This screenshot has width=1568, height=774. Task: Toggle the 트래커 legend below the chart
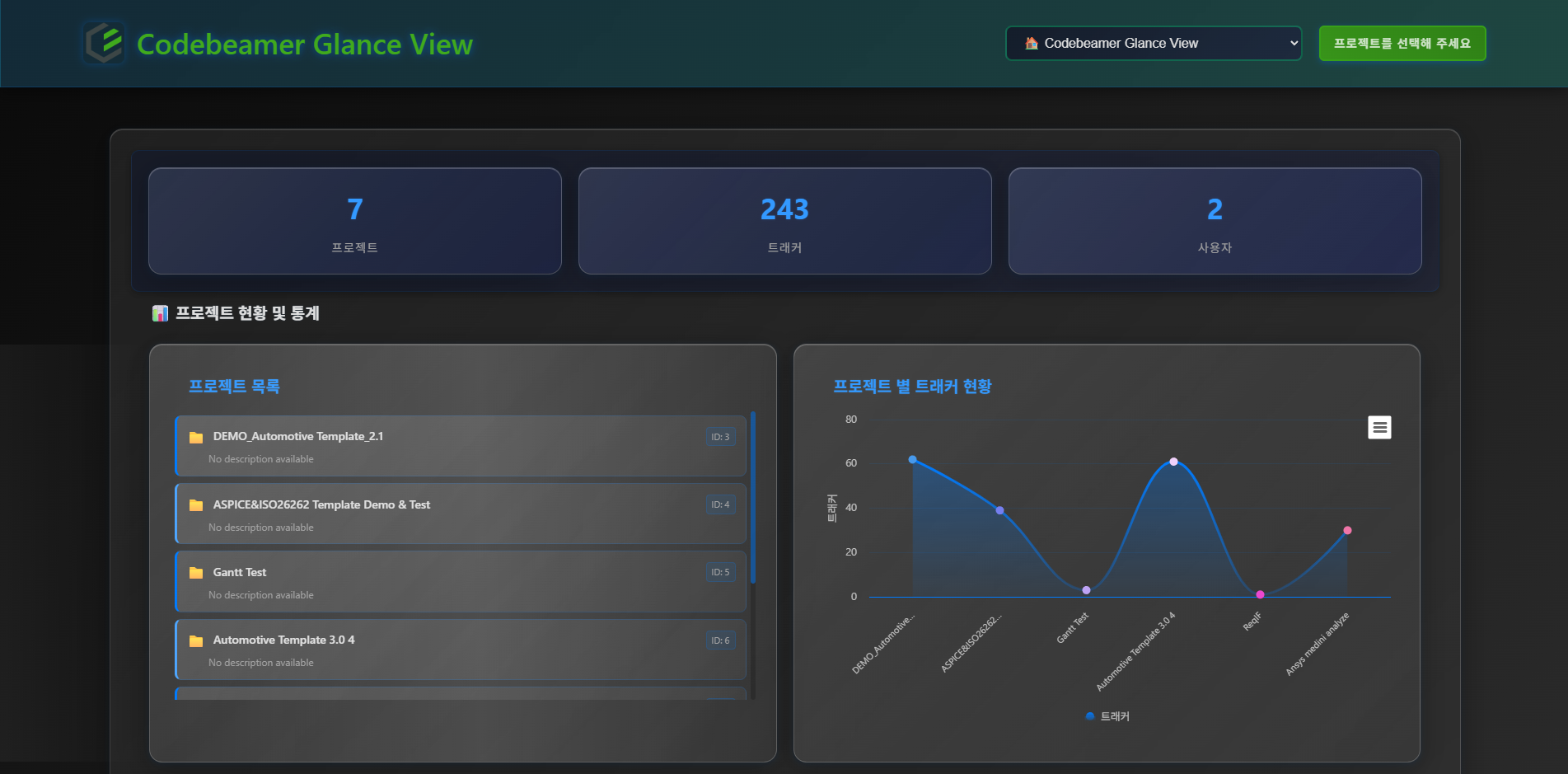click(x=1107, y=715)
